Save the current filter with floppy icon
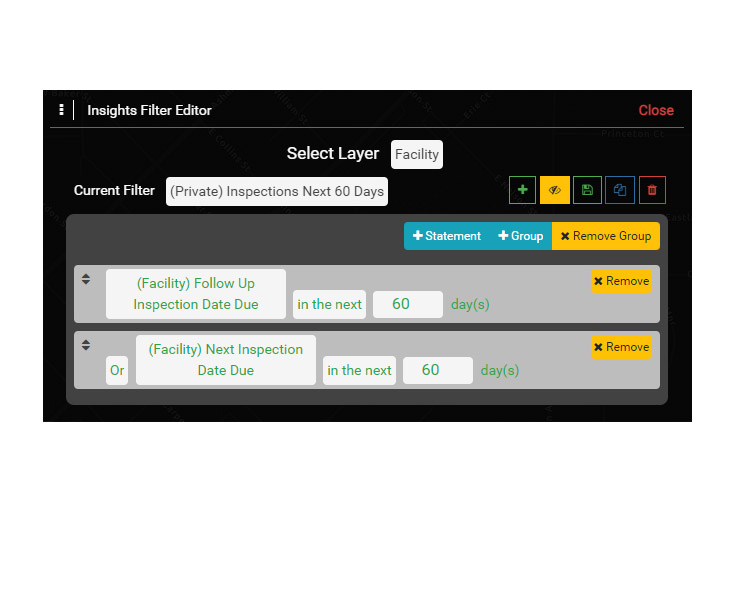The width and height of the screenshot is (740, 598). click(x=587, y=190)
